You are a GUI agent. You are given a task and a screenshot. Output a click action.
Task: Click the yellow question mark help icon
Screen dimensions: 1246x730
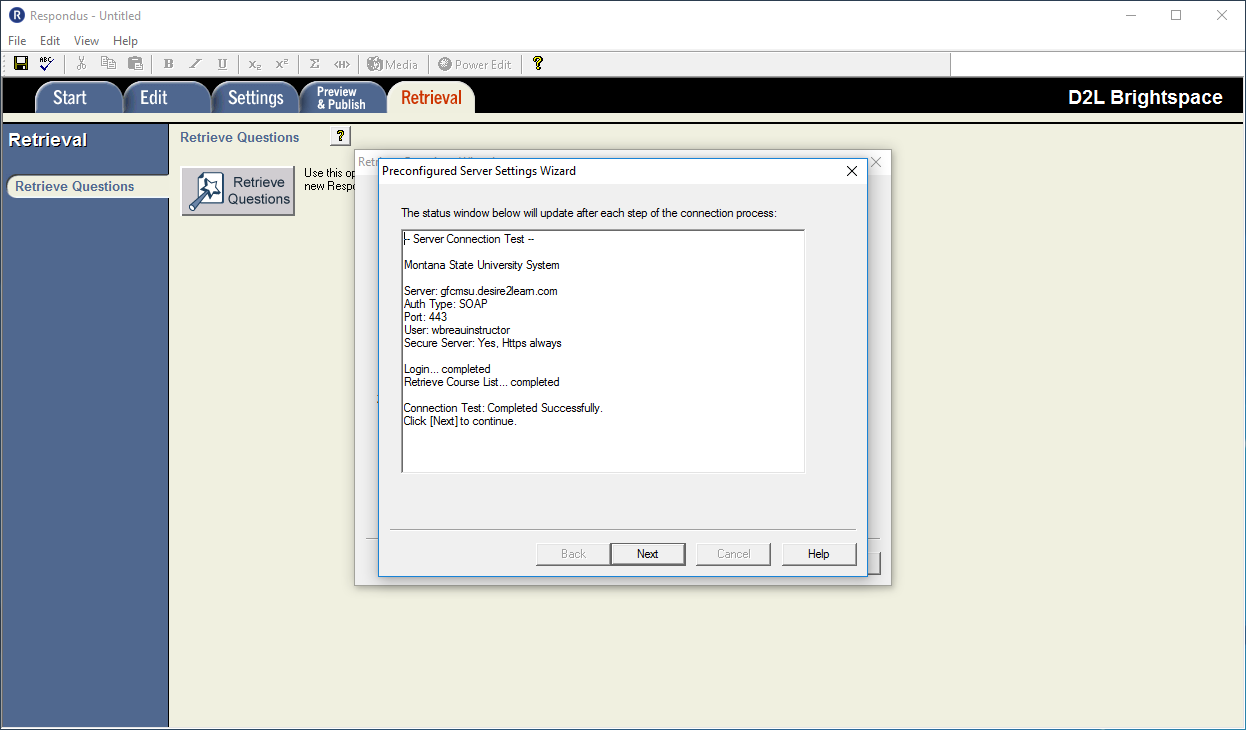click(x=538, y=64)
